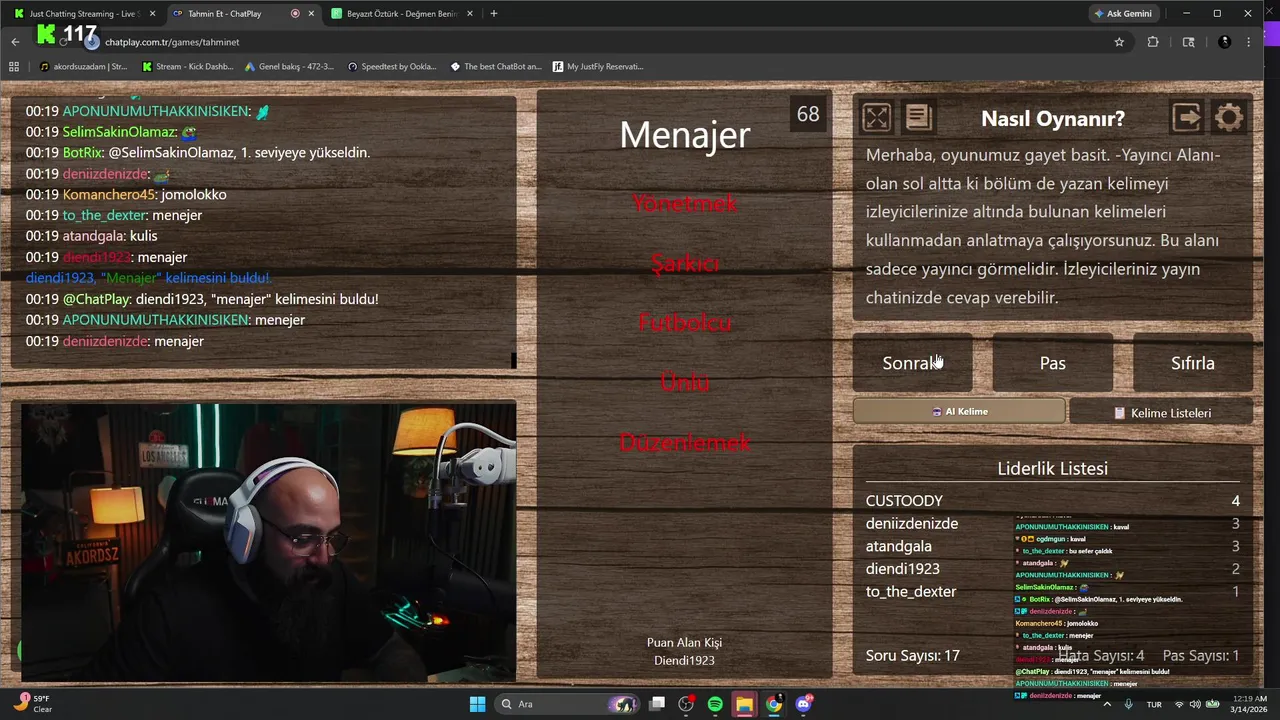Click Pas Sayısı: 1 counter
The image size is (1280, 720).
[x=1201, y=656]
